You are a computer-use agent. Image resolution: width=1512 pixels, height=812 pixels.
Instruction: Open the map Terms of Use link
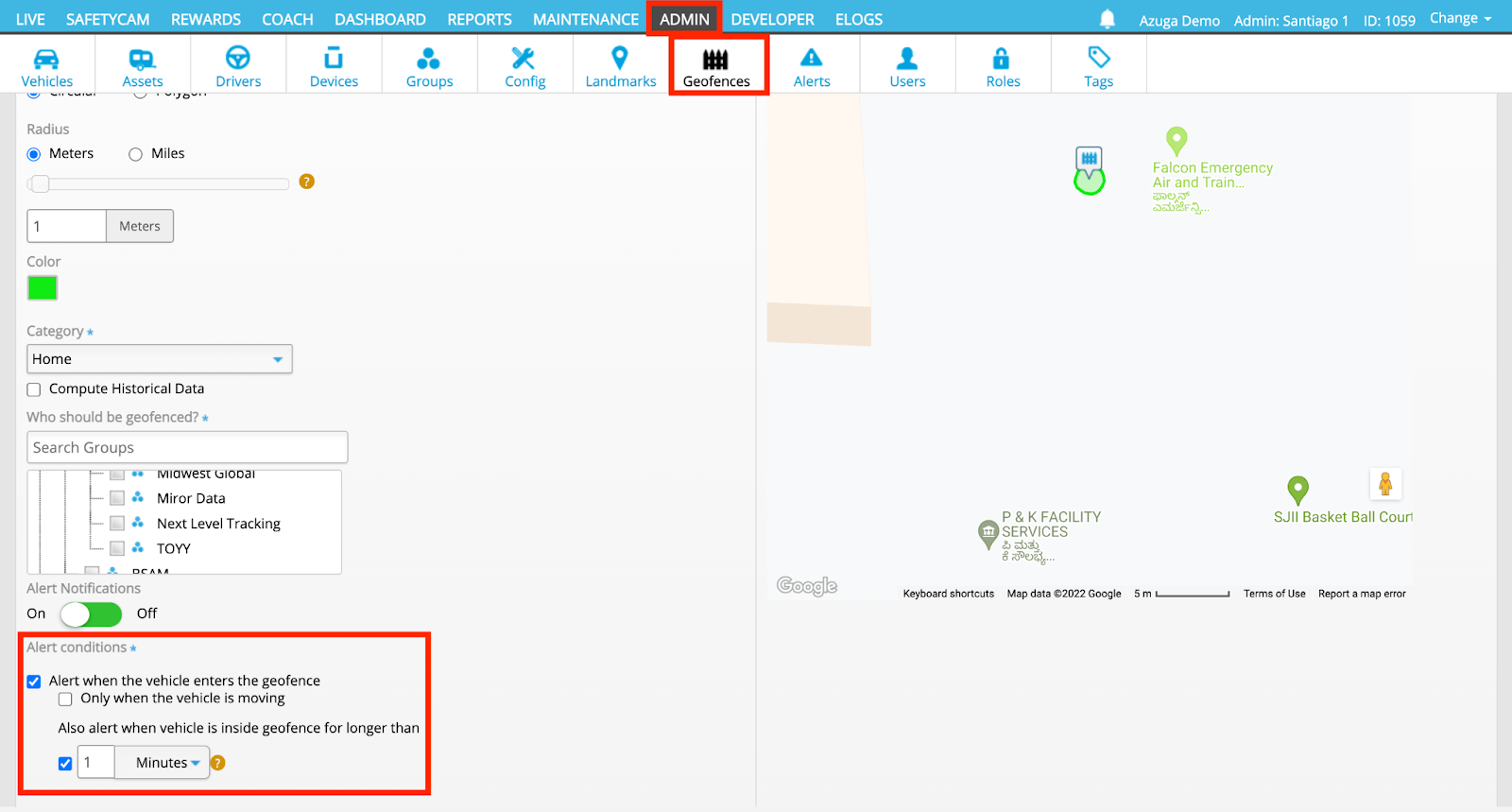(x=1274, y=594)
